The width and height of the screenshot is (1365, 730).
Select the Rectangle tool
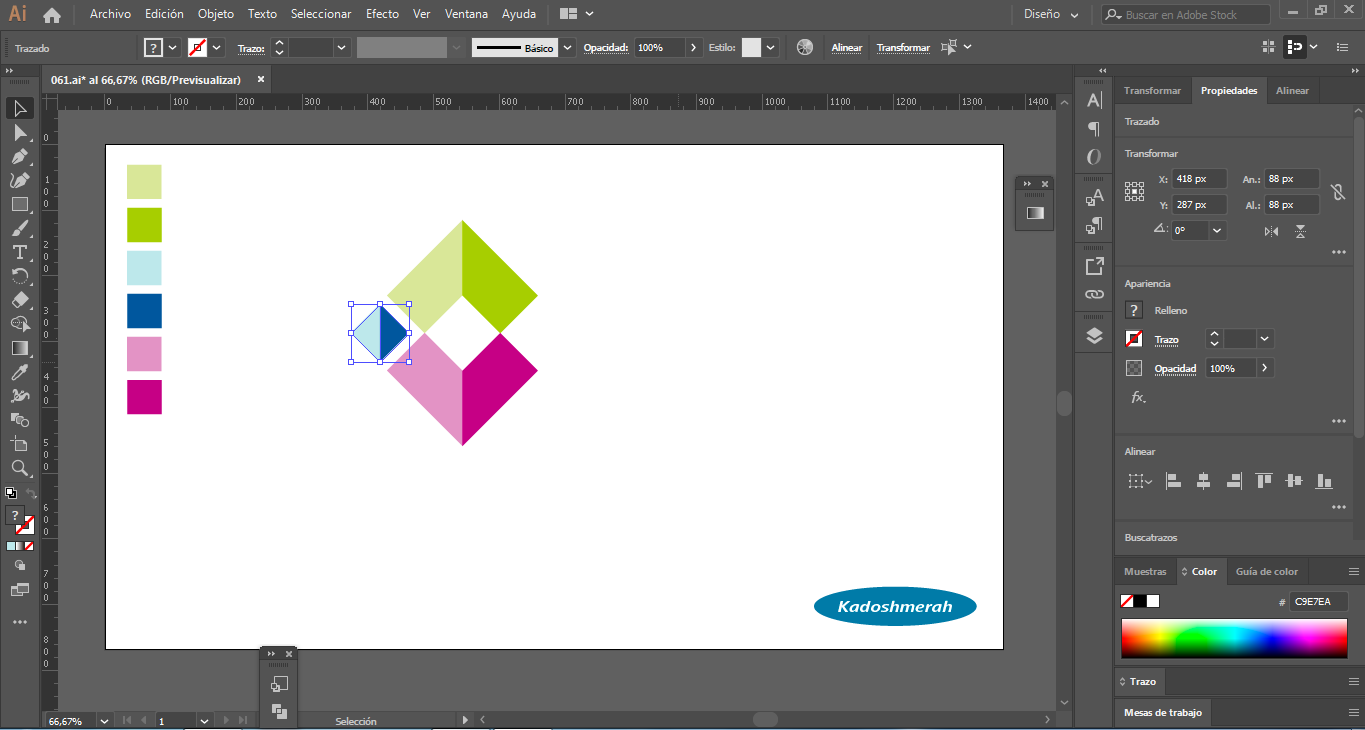pos(20,204)
